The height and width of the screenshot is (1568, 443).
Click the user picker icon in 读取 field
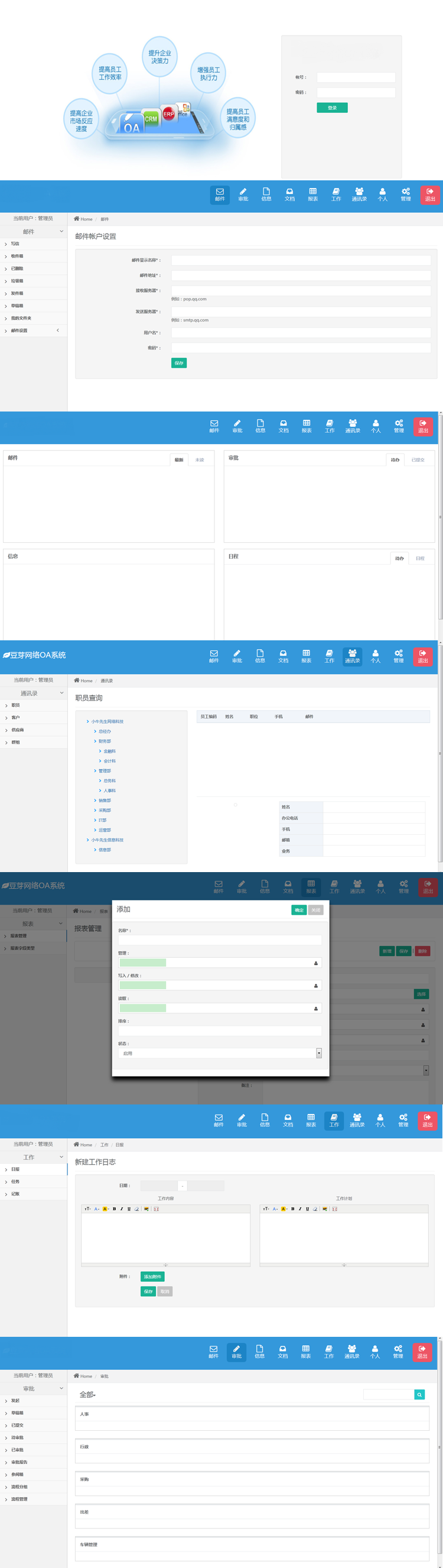coord(315,1009)
